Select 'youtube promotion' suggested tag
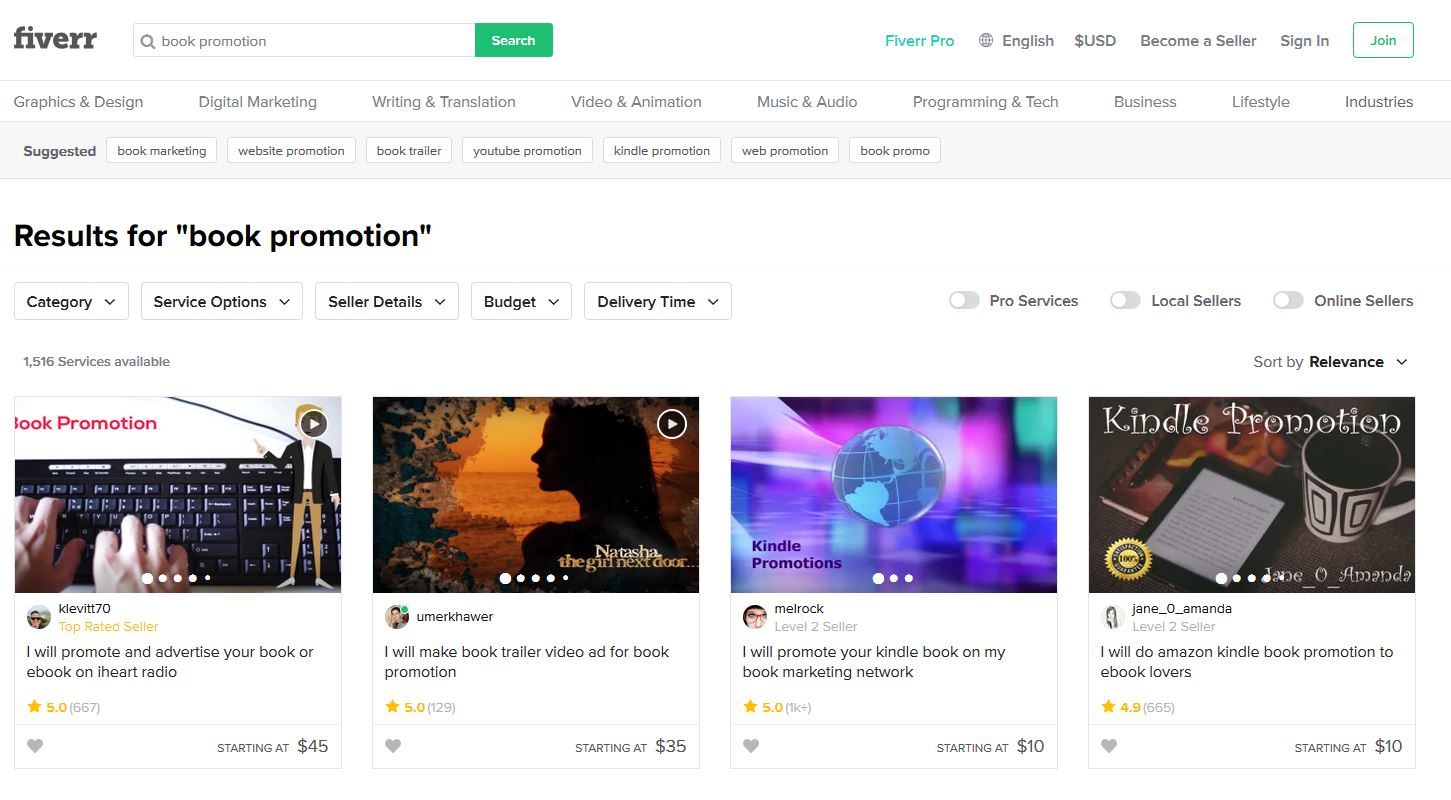The image size is (1451, 800). point(527,151)
